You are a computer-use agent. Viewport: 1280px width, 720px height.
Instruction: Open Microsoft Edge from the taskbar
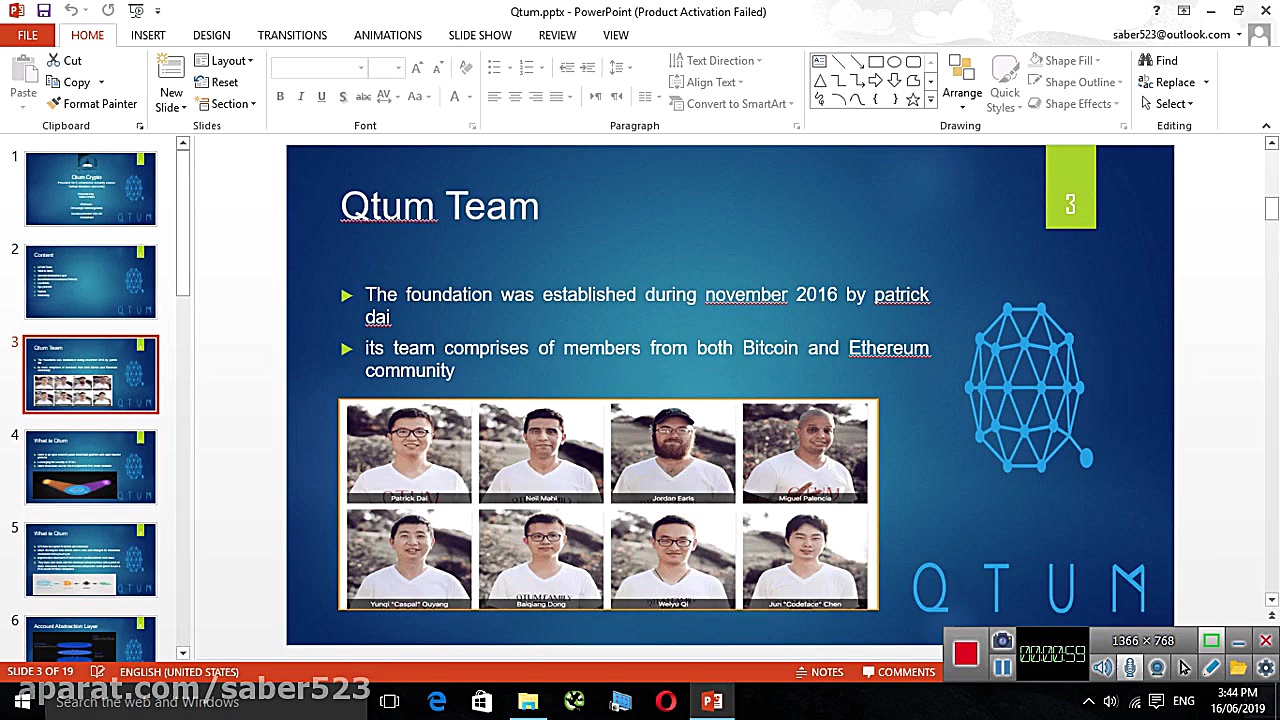(x=437, y=702)
